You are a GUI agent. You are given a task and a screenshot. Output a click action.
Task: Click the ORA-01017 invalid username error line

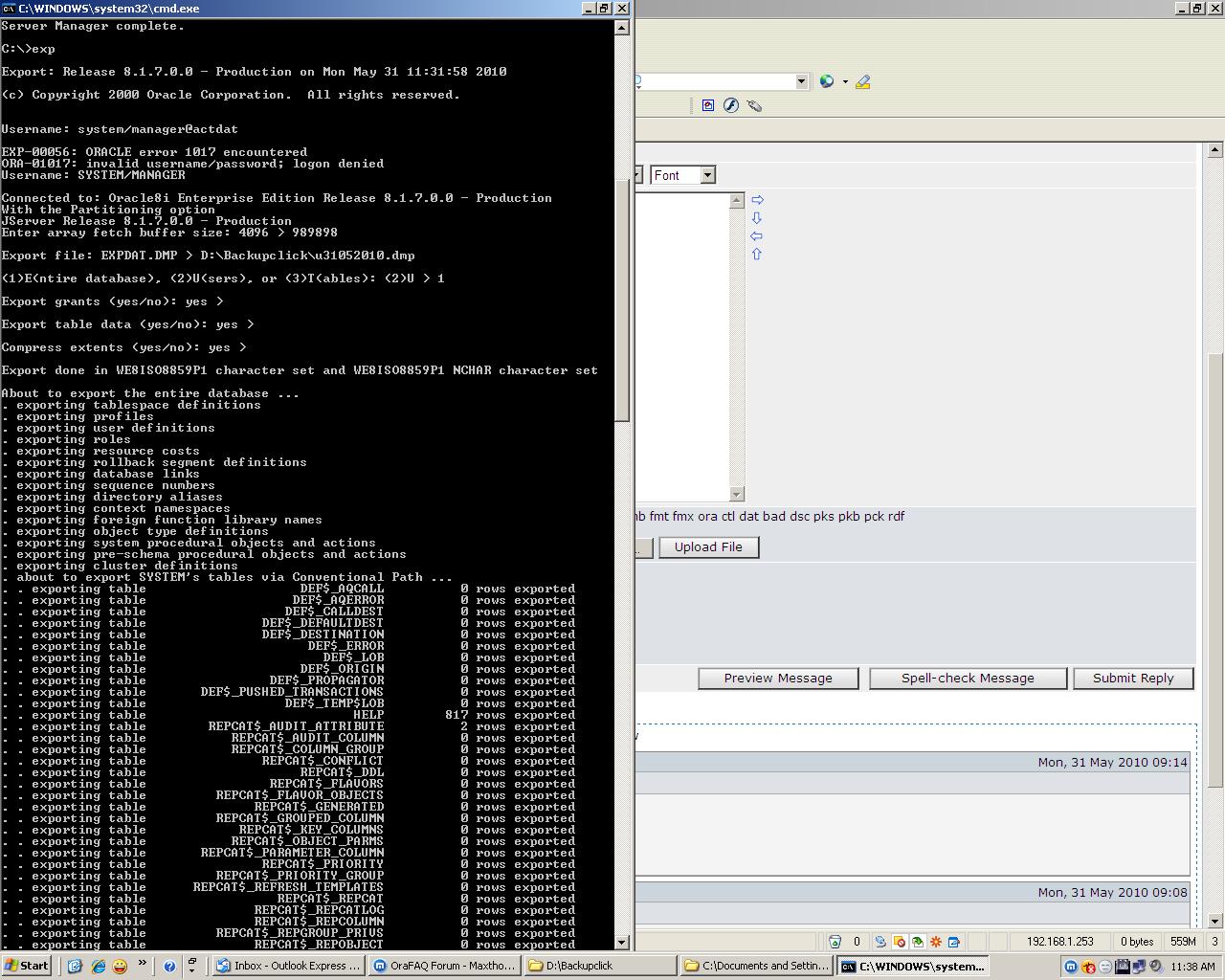click(192, 164)
